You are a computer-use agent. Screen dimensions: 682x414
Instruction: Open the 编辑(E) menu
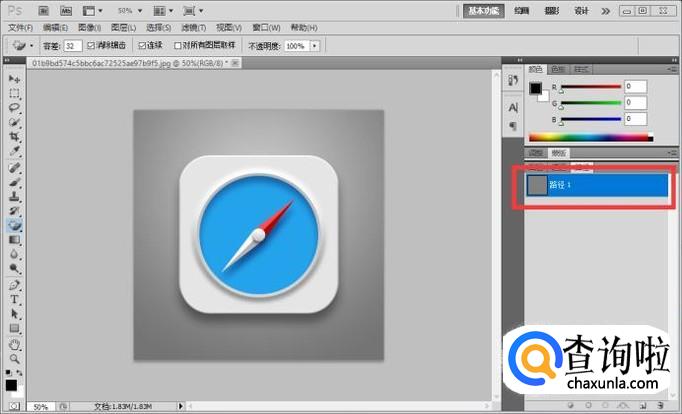click(55, 28)
